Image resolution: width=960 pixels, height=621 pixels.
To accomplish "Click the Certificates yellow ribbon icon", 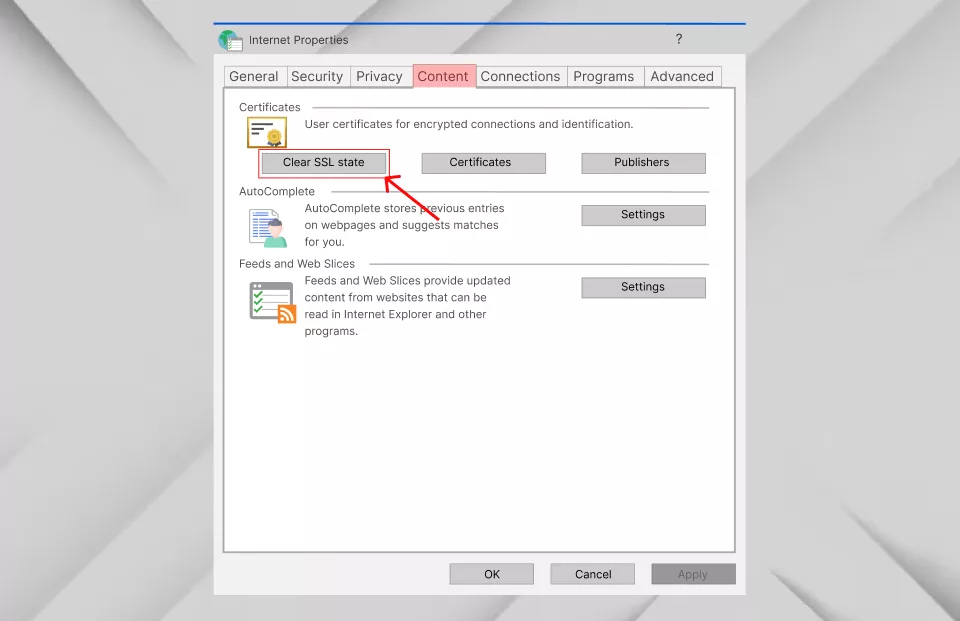I will coord(266,131).
